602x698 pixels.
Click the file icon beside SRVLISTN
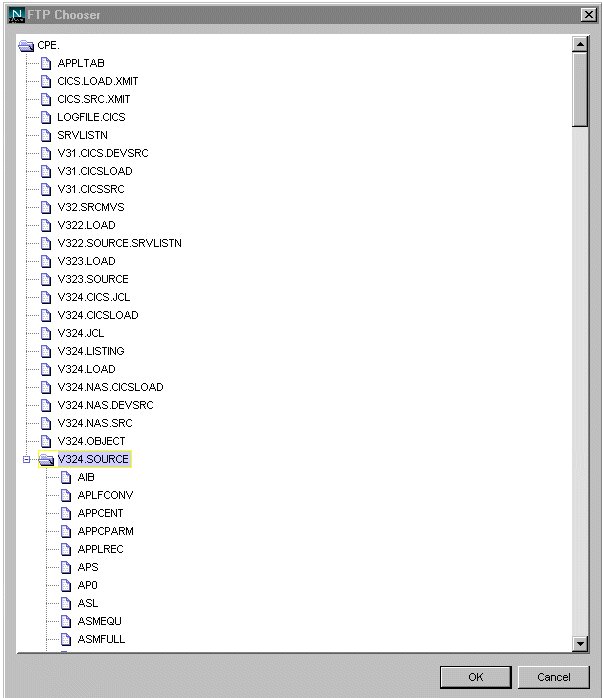pyautogui.click(x=46, y=135)
